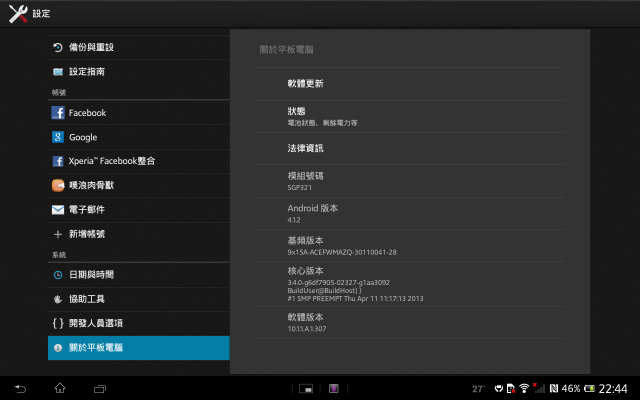Click the Android 版本 row
The height and width of the screenshot is (400, 640).
coord(410,213)
